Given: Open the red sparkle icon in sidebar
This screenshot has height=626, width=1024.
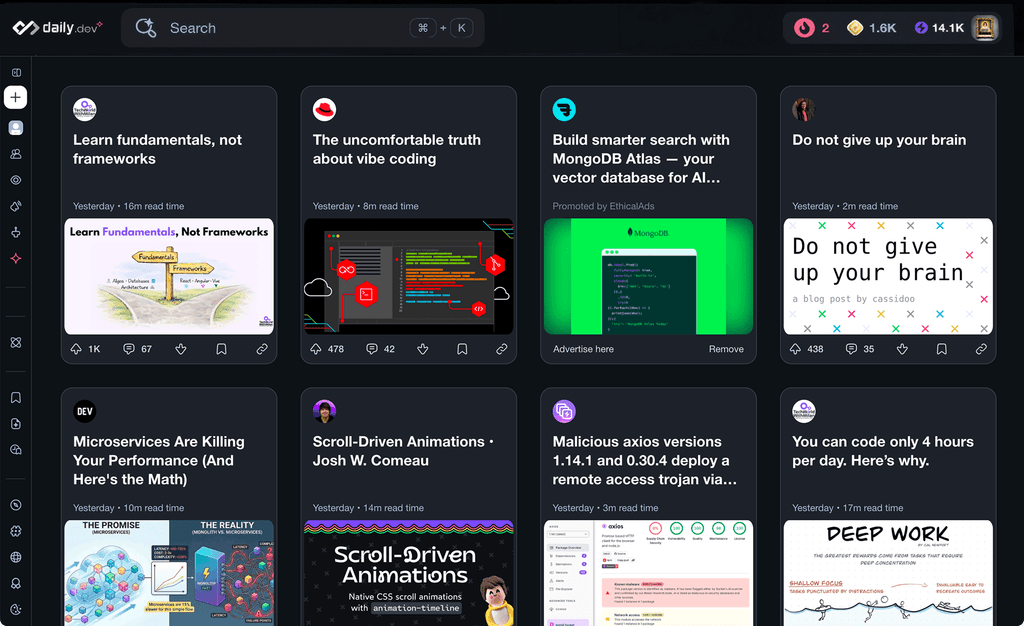Looking at the screenshot, I should pyautogui.click(x=16, y=258).
